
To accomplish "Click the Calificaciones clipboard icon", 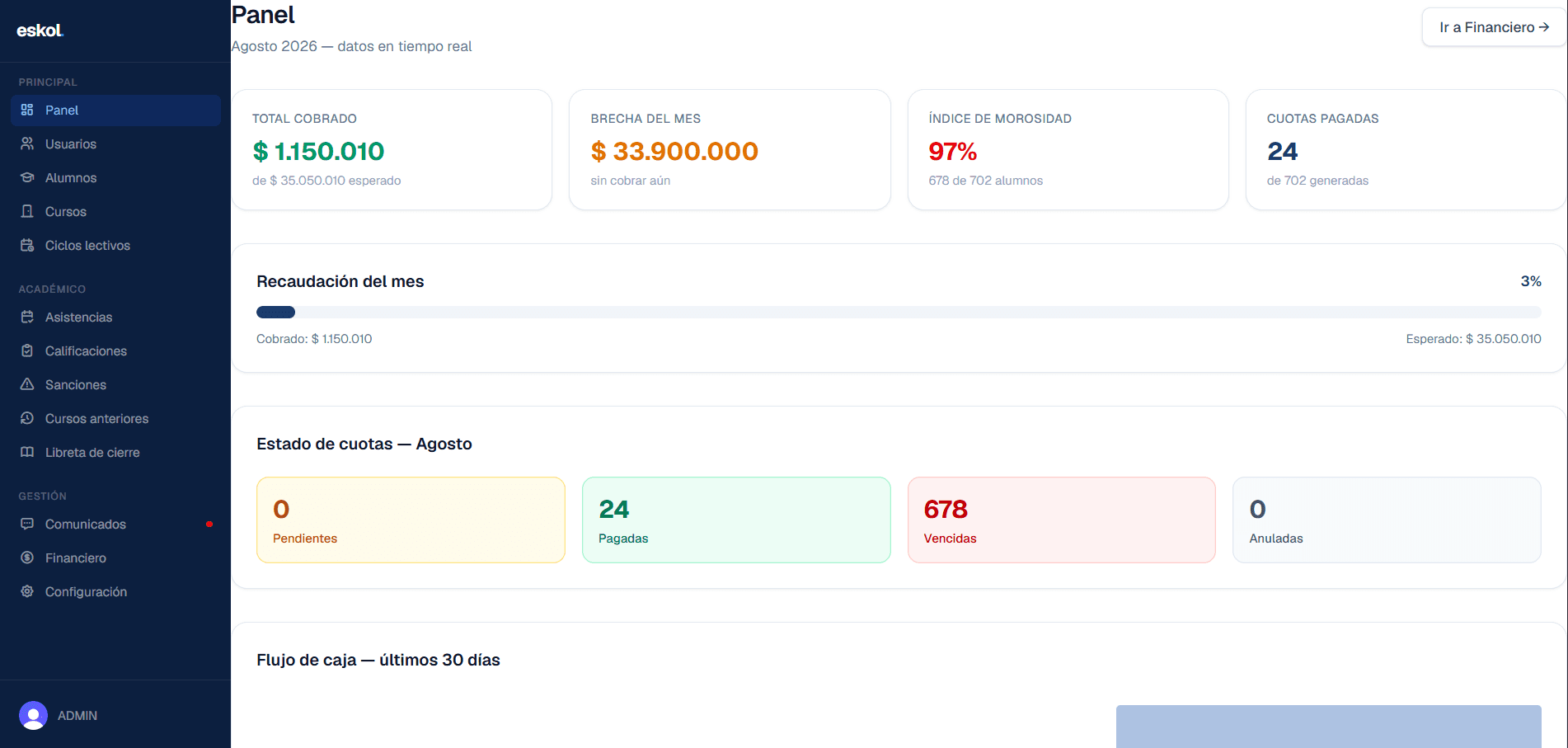I will tap(27, 350).
